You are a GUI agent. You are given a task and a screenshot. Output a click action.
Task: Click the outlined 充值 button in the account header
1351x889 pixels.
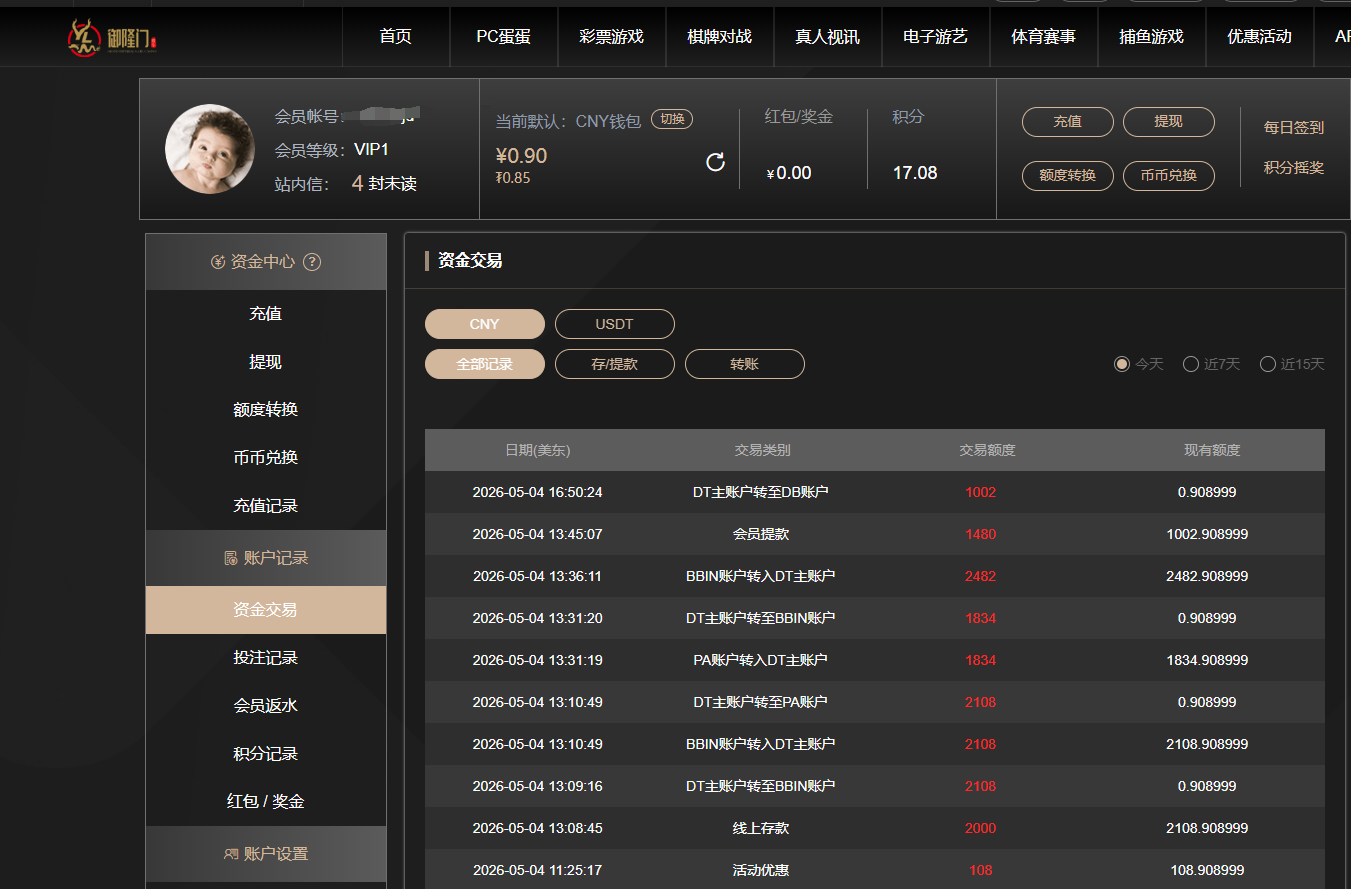[1068, 122]
